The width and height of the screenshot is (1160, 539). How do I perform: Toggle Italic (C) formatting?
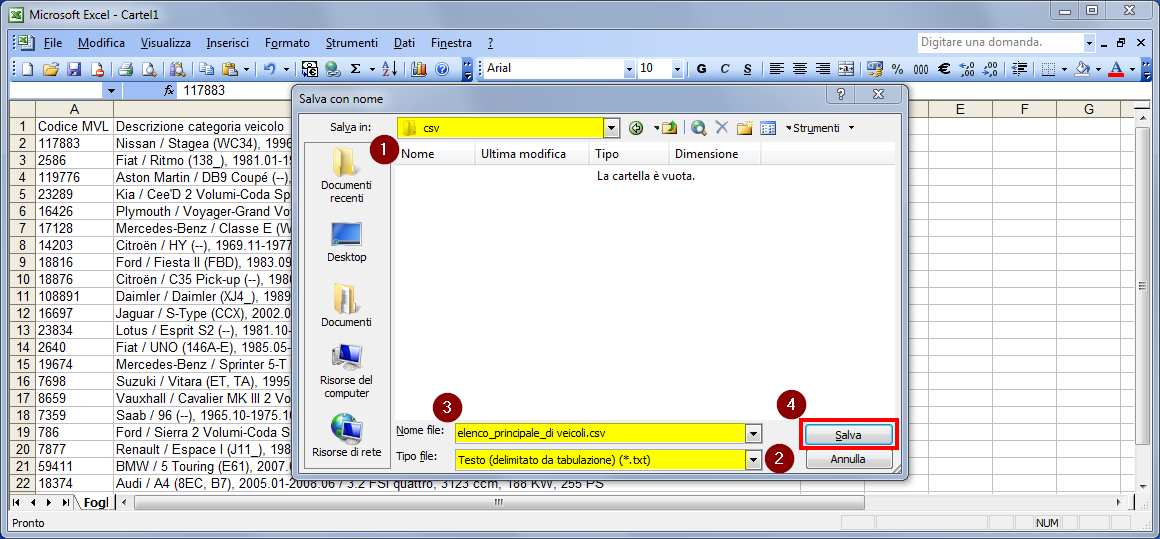[725, 69]
